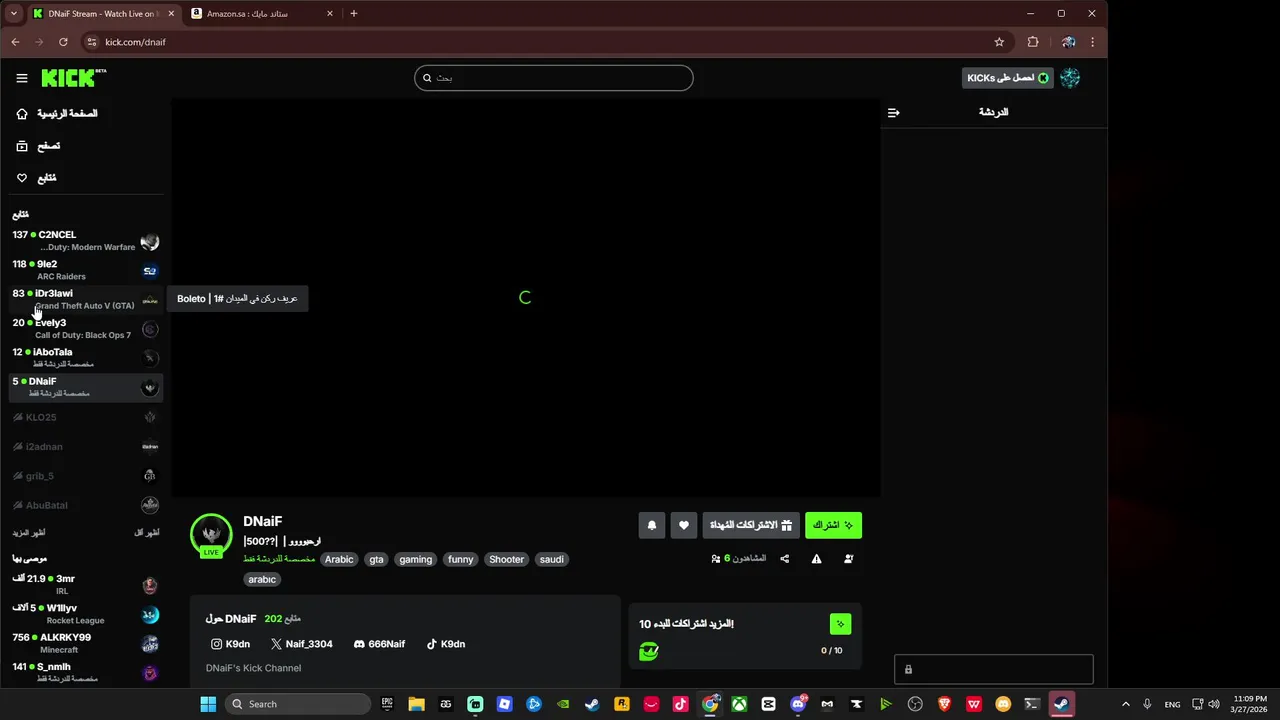
Task: Open iDr3lawi's GTA stream
Action: (x=86, y=299)
